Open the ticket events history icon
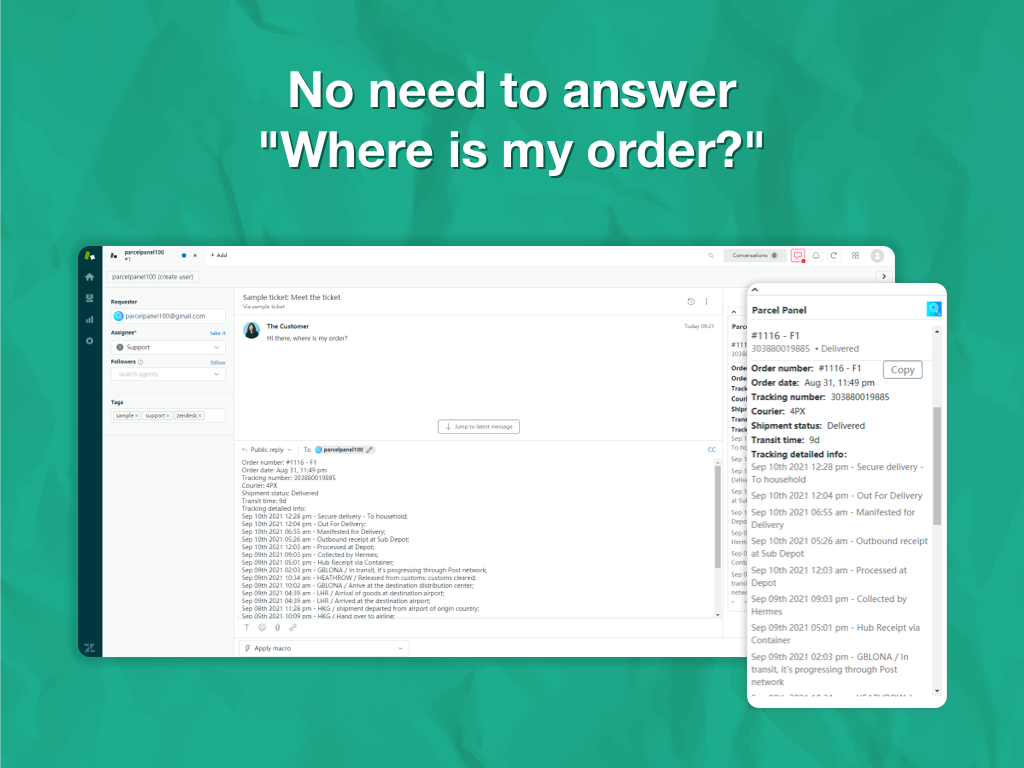The image size is (1024, 768). (x=690, y=301)
